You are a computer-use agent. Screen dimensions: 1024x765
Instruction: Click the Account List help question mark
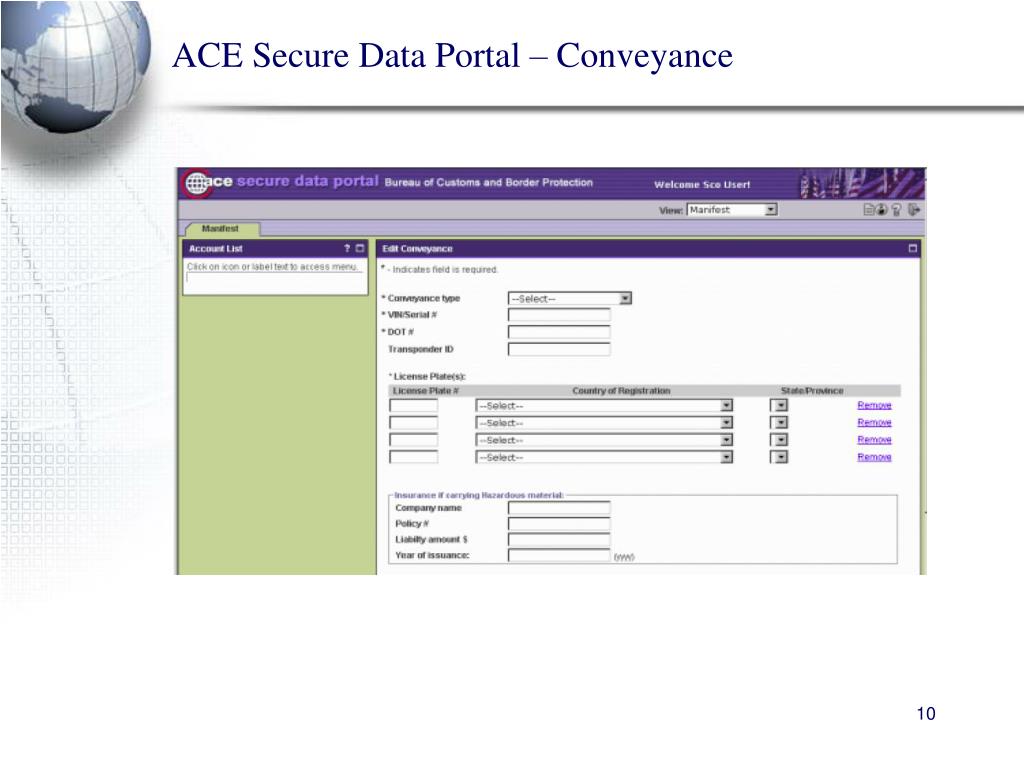[347, 248]
